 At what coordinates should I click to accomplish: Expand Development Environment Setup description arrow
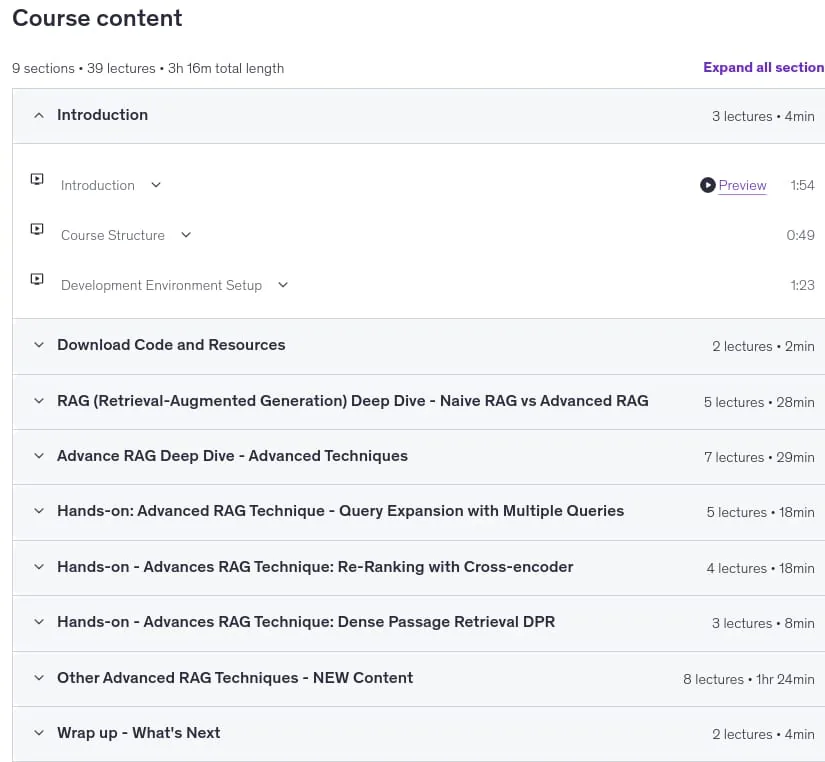pos(283,285)
